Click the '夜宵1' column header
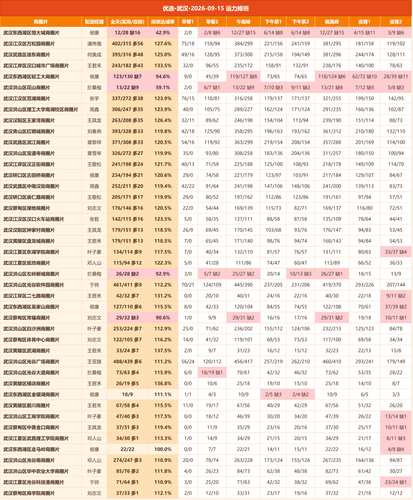This screenshot has width=413, height=500. pyautogui.click(x=364, y=22)
